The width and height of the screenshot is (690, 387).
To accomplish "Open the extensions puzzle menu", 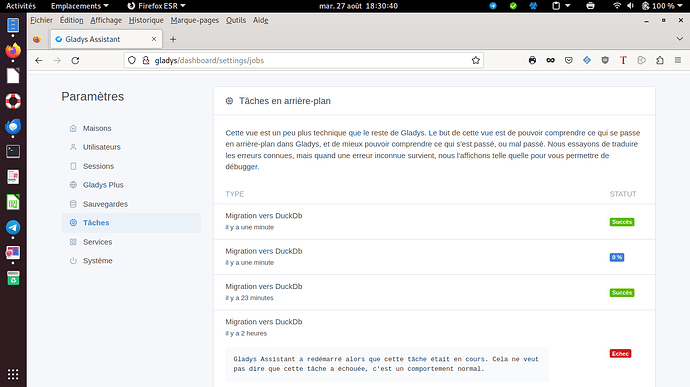I will point(660,60).
